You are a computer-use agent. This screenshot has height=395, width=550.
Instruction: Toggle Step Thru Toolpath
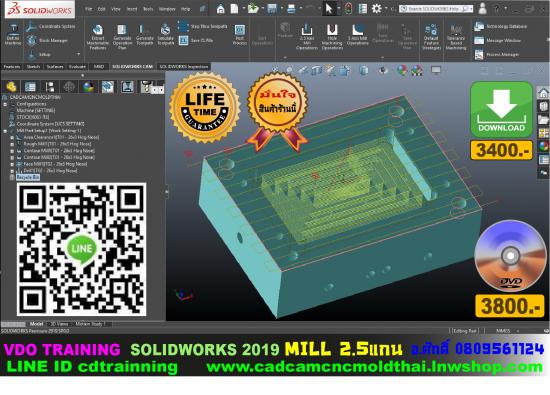tap(203, 26)
